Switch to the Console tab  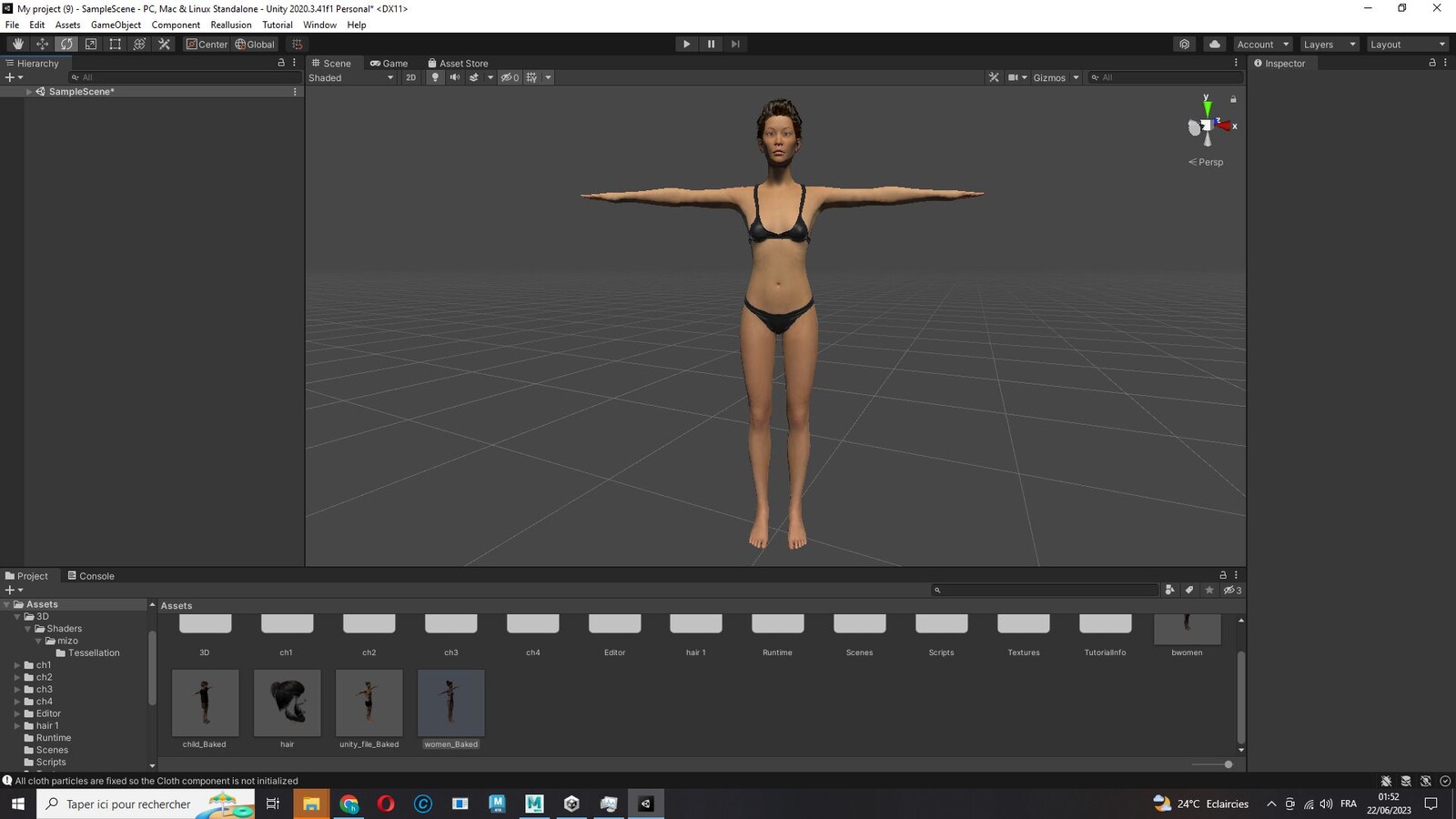coord(91,575)
